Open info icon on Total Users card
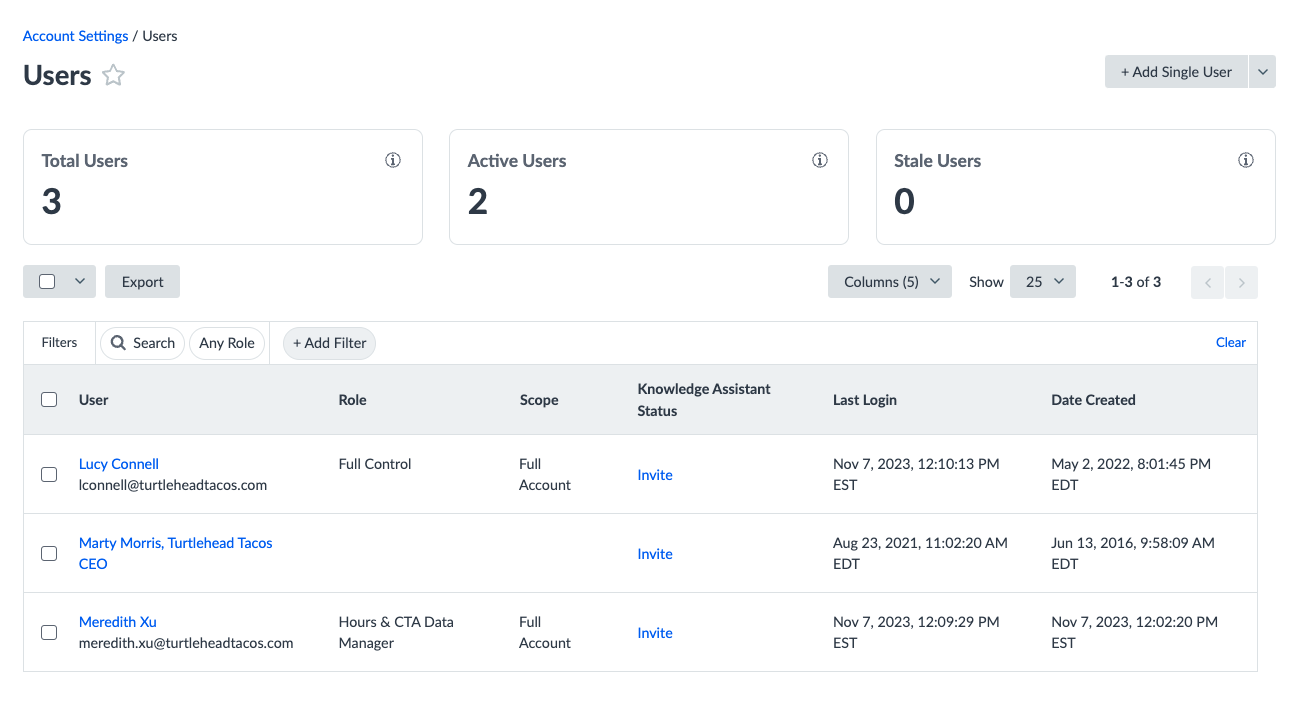 click(393, 160)
